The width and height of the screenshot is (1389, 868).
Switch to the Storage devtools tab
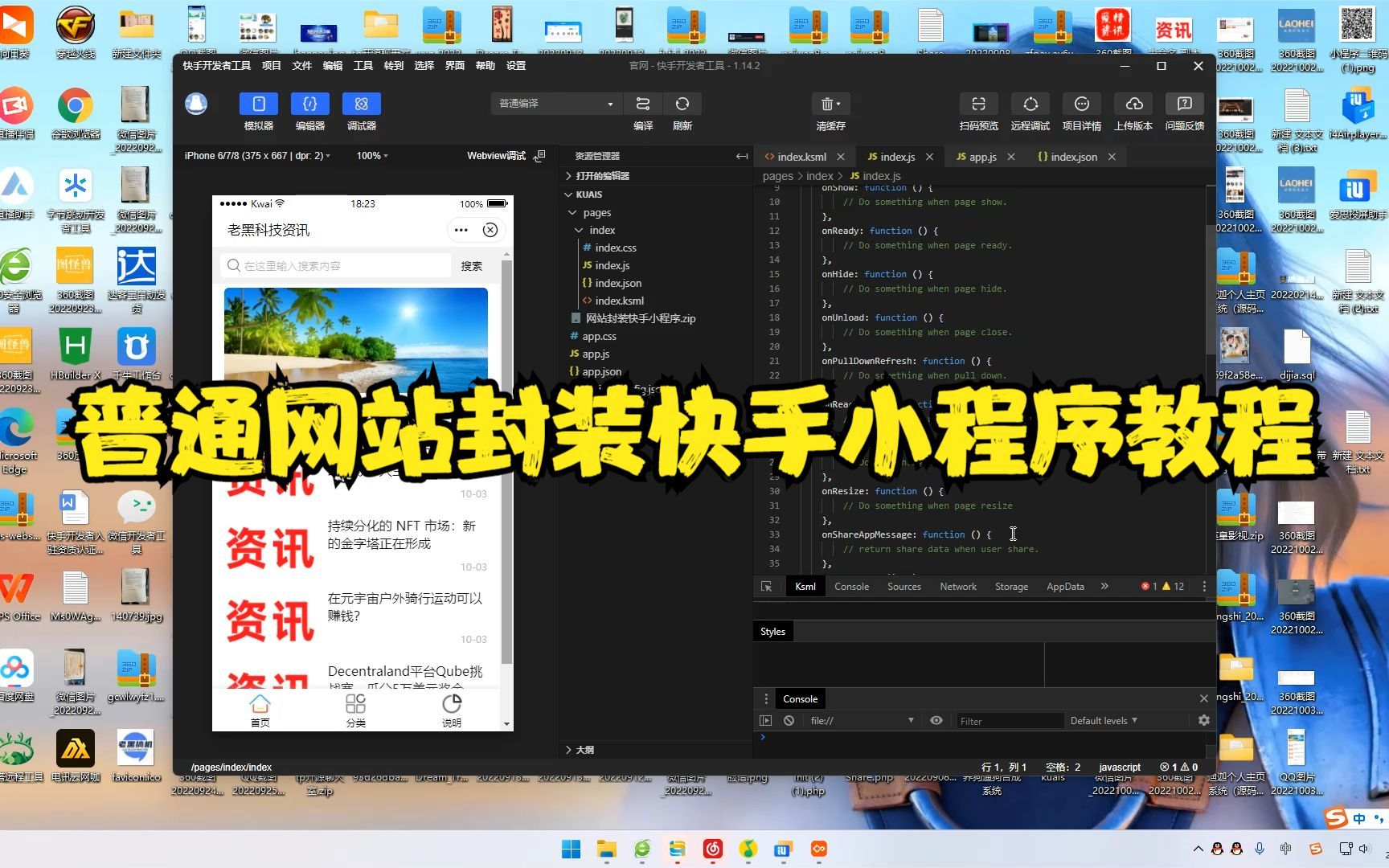pos(1011,587)
